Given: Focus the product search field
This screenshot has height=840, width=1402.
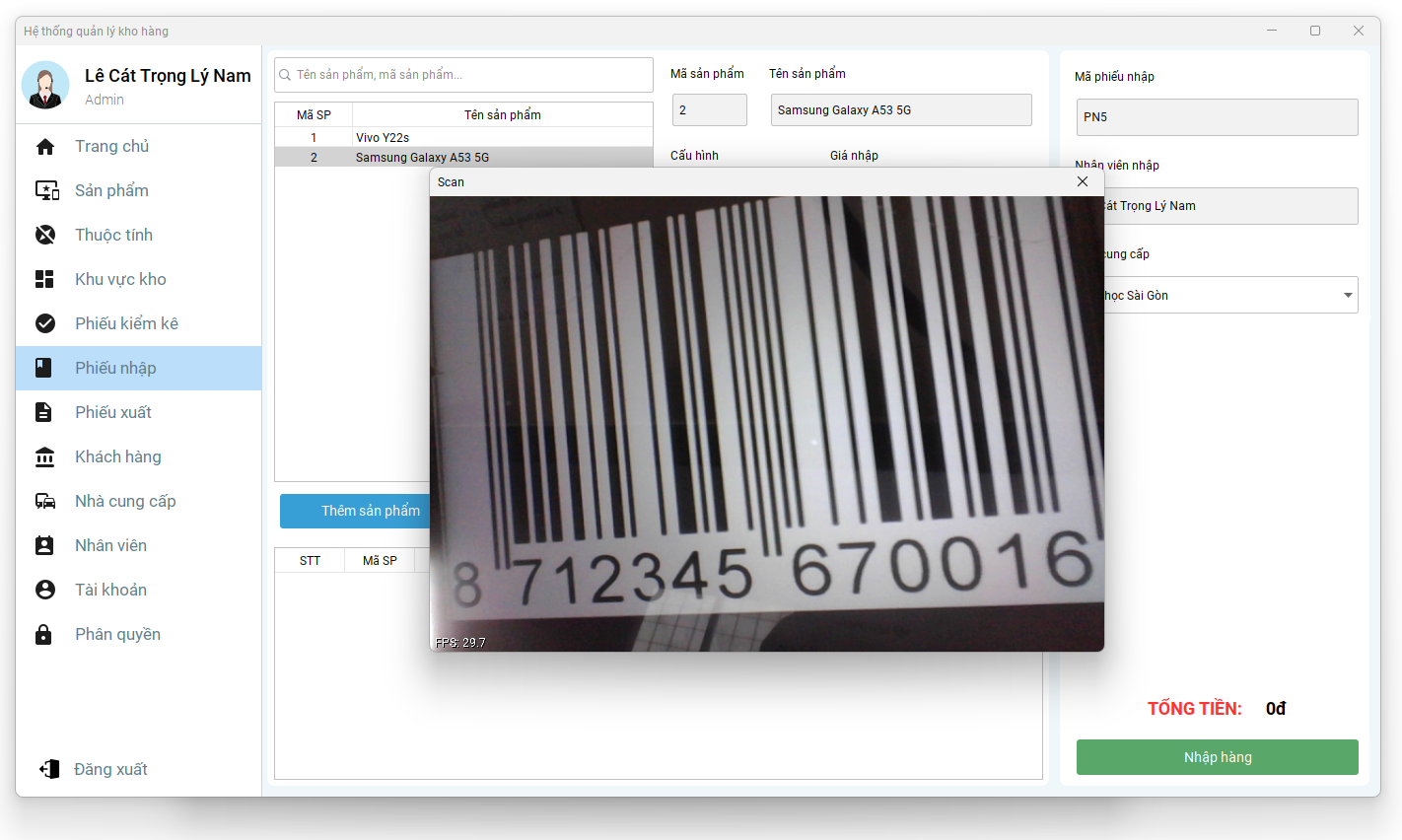Looking at the screenshot, I should click(463, 75).
